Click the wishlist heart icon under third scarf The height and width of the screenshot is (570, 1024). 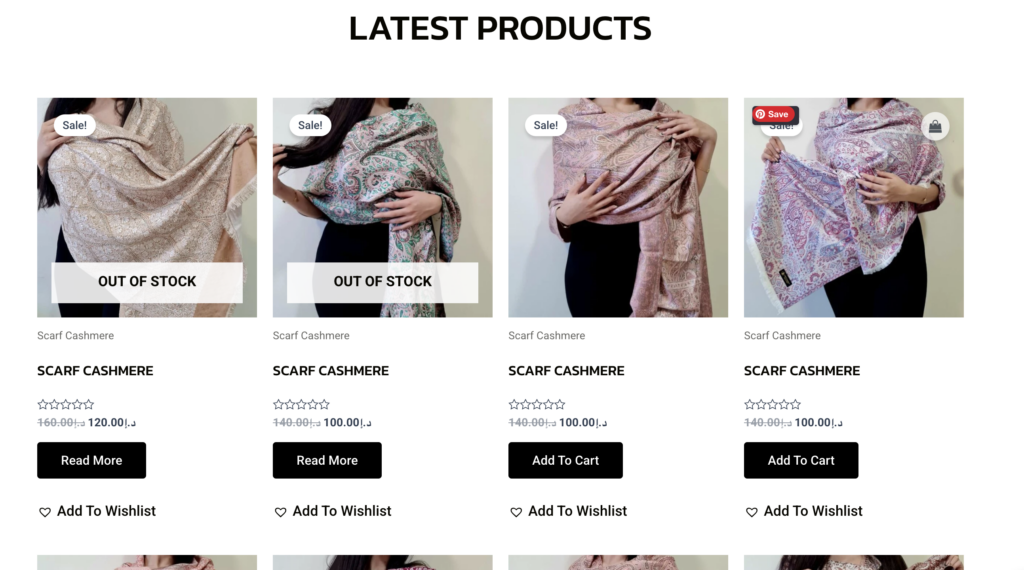[x=516, y=512]
